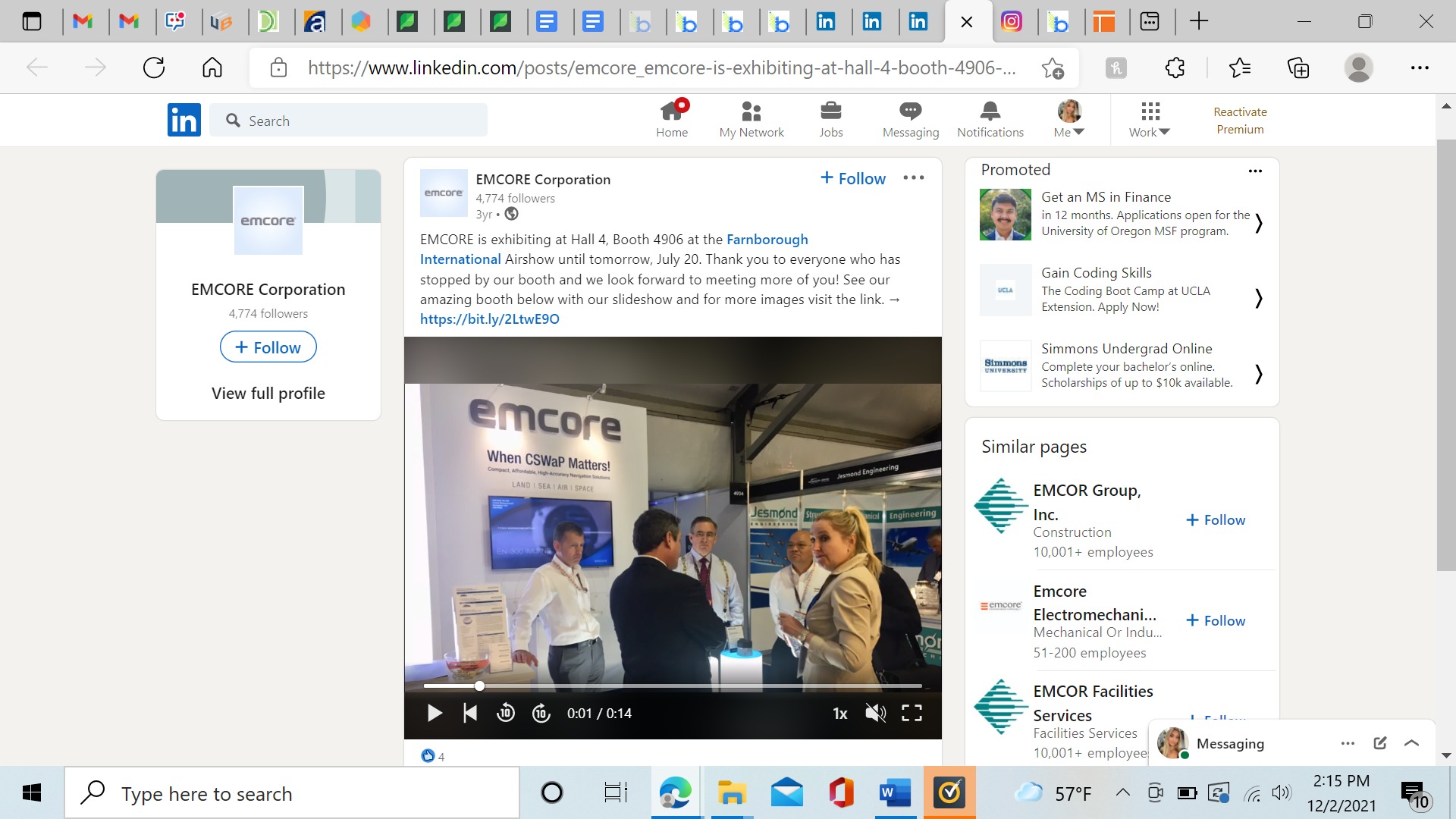Switch to the Instagram tab
The height and width of the screenshot is (819, 1456).
point(1012,21)
